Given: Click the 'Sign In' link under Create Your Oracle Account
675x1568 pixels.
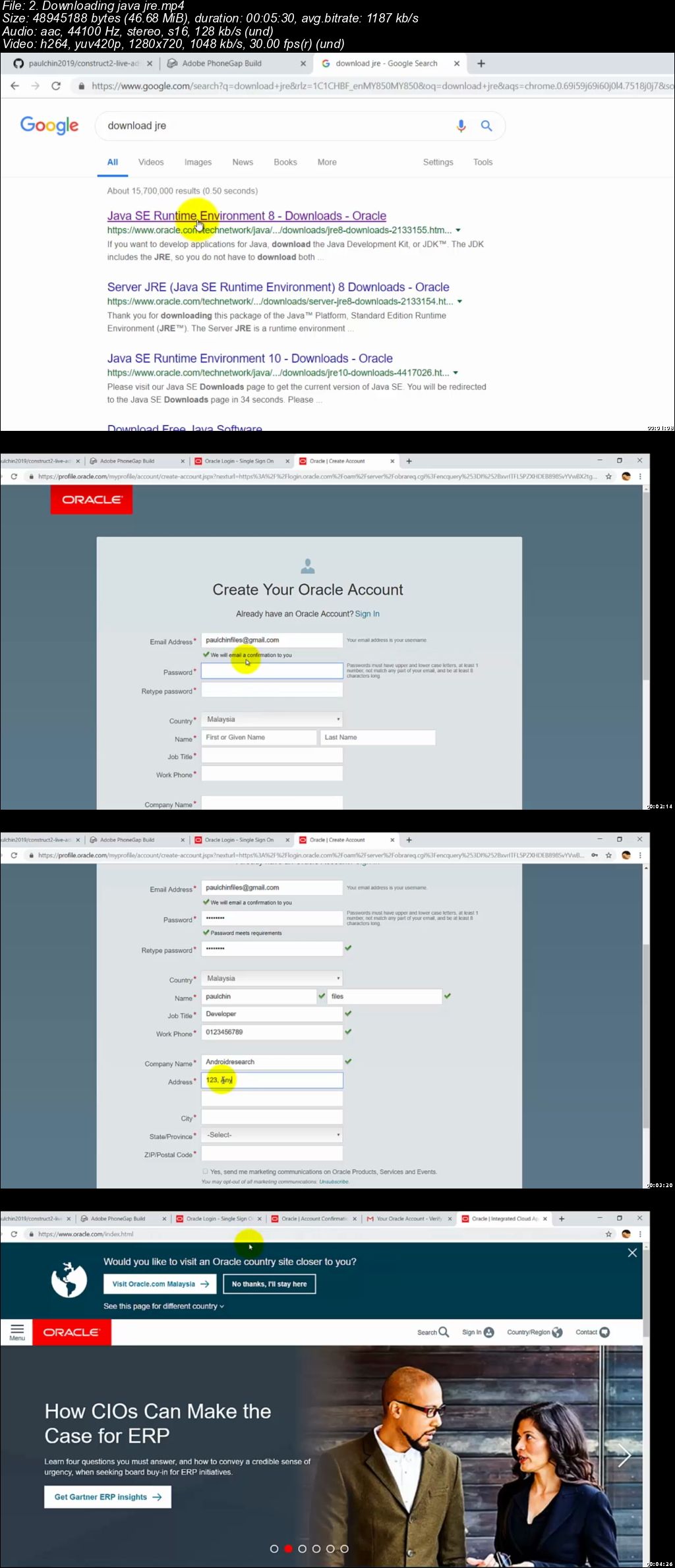Looking at the screenshot, I should (x=367, y=614).
